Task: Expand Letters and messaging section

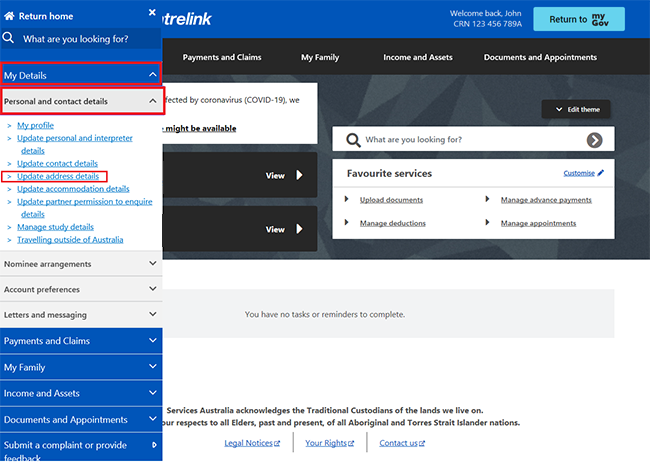Action: coord(81,315)
